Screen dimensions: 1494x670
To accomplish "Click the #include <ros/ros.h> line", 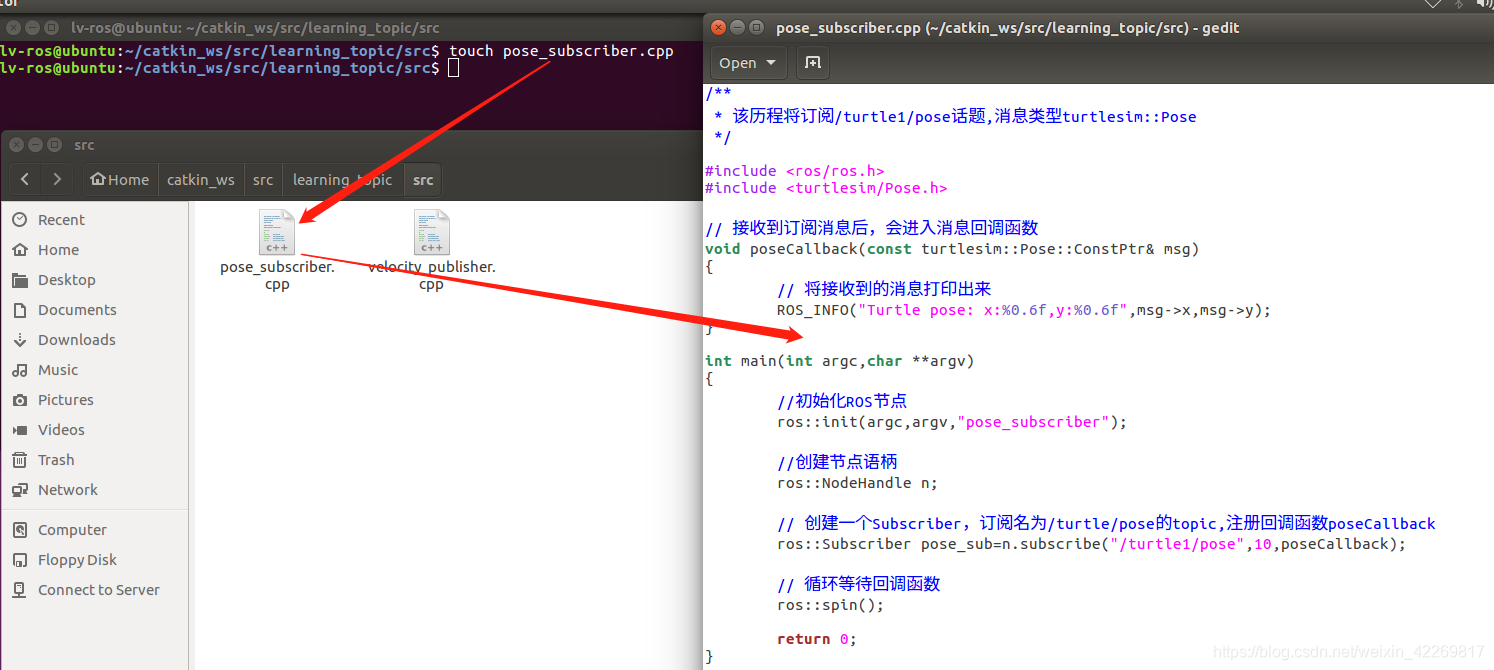I will [795, 171].
